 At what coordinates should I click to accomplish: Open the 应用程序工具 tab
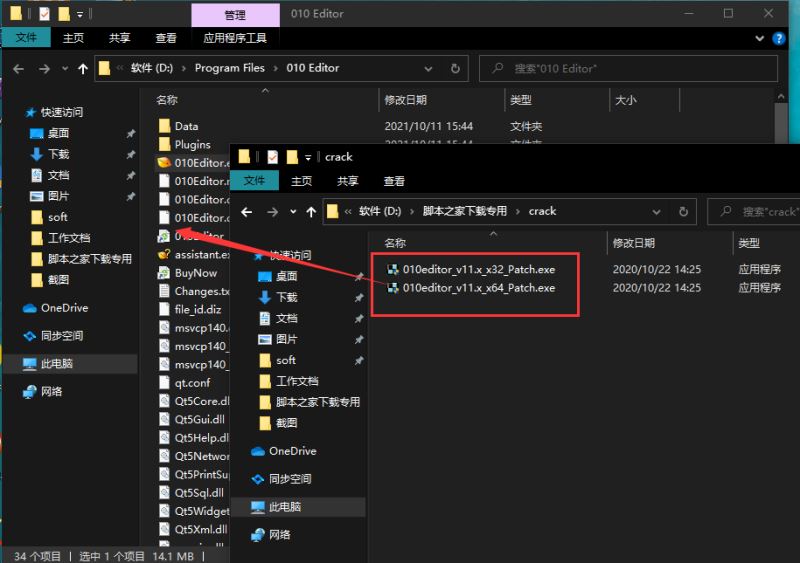point(235,38)
